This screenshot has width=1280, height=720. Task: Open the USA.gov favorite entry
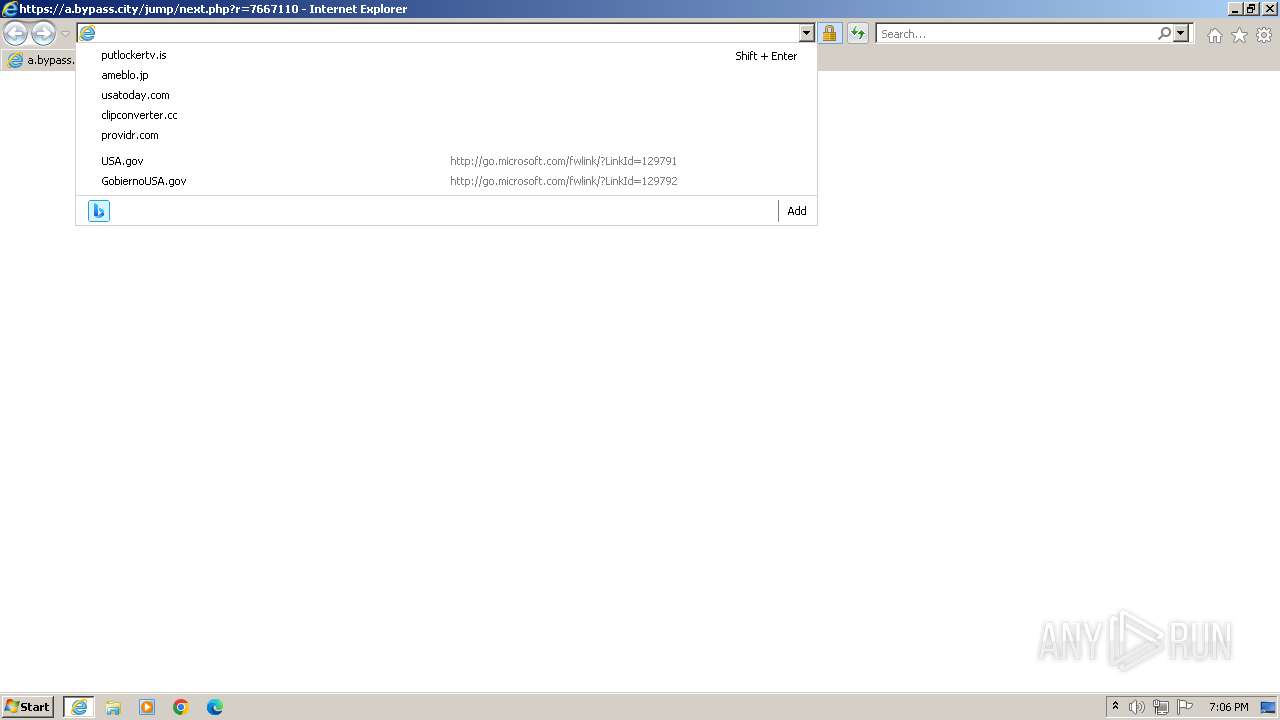click(x=446, y=161)
